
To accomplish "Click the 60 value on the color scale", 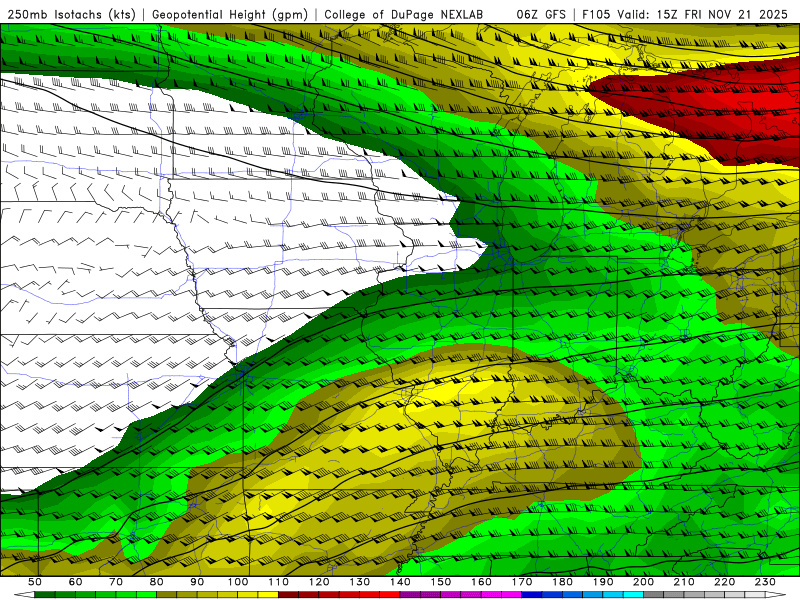I will tap(76, 582).
